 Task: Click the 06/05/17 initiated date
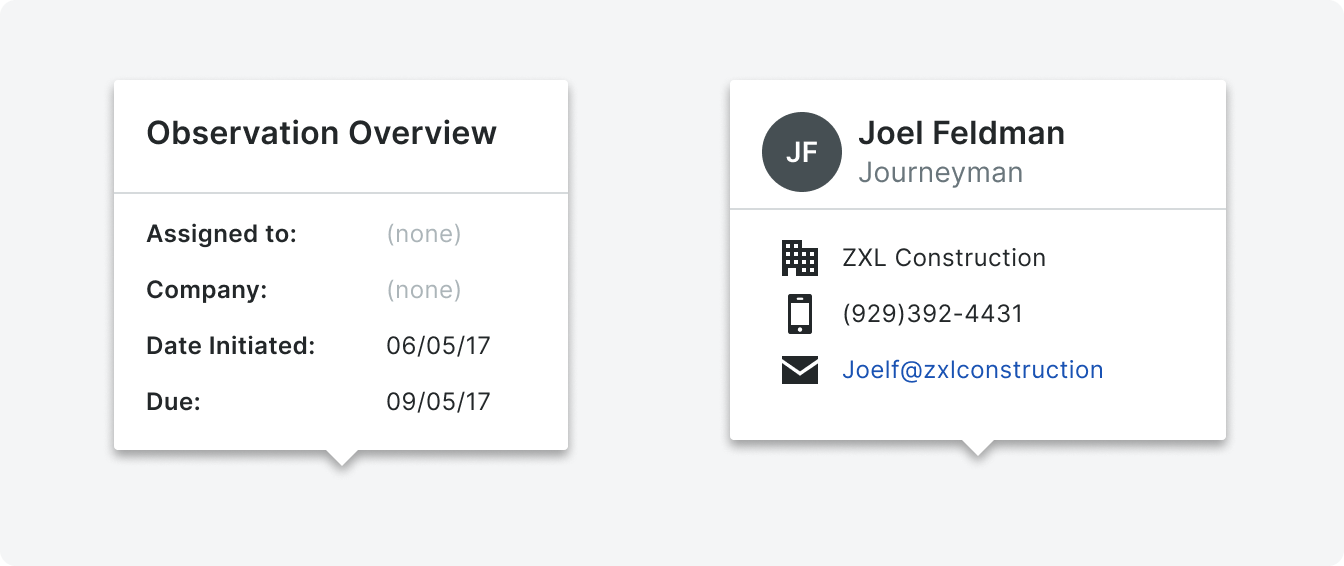coord(439,346)
